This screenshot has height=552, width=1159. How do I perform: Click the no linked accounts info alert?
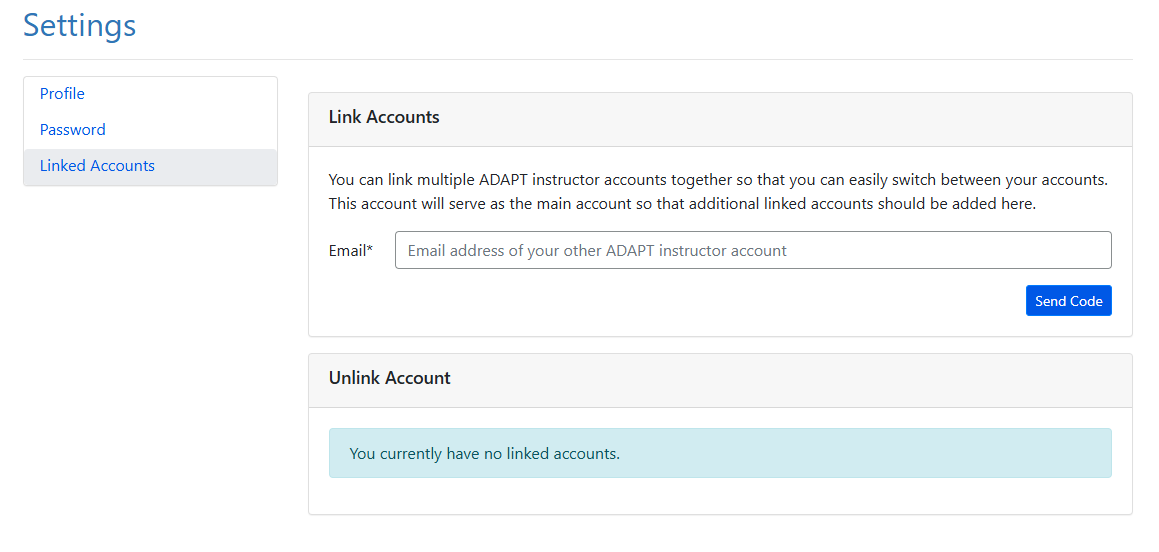click(x=485, y=454)
